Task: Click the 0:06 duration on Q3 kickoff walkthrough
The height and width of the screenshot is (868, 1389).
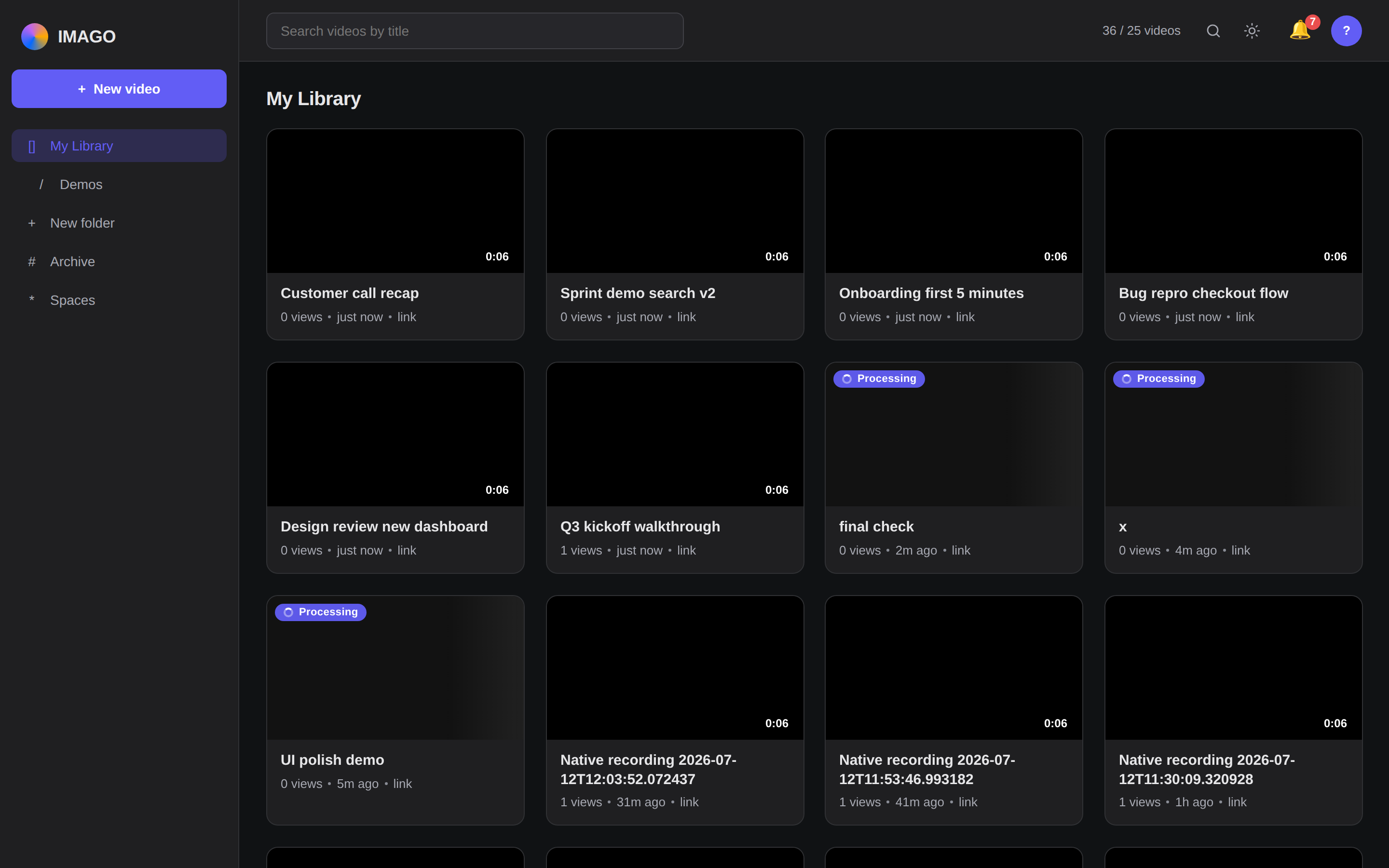Action: click(x=776, y=489)
